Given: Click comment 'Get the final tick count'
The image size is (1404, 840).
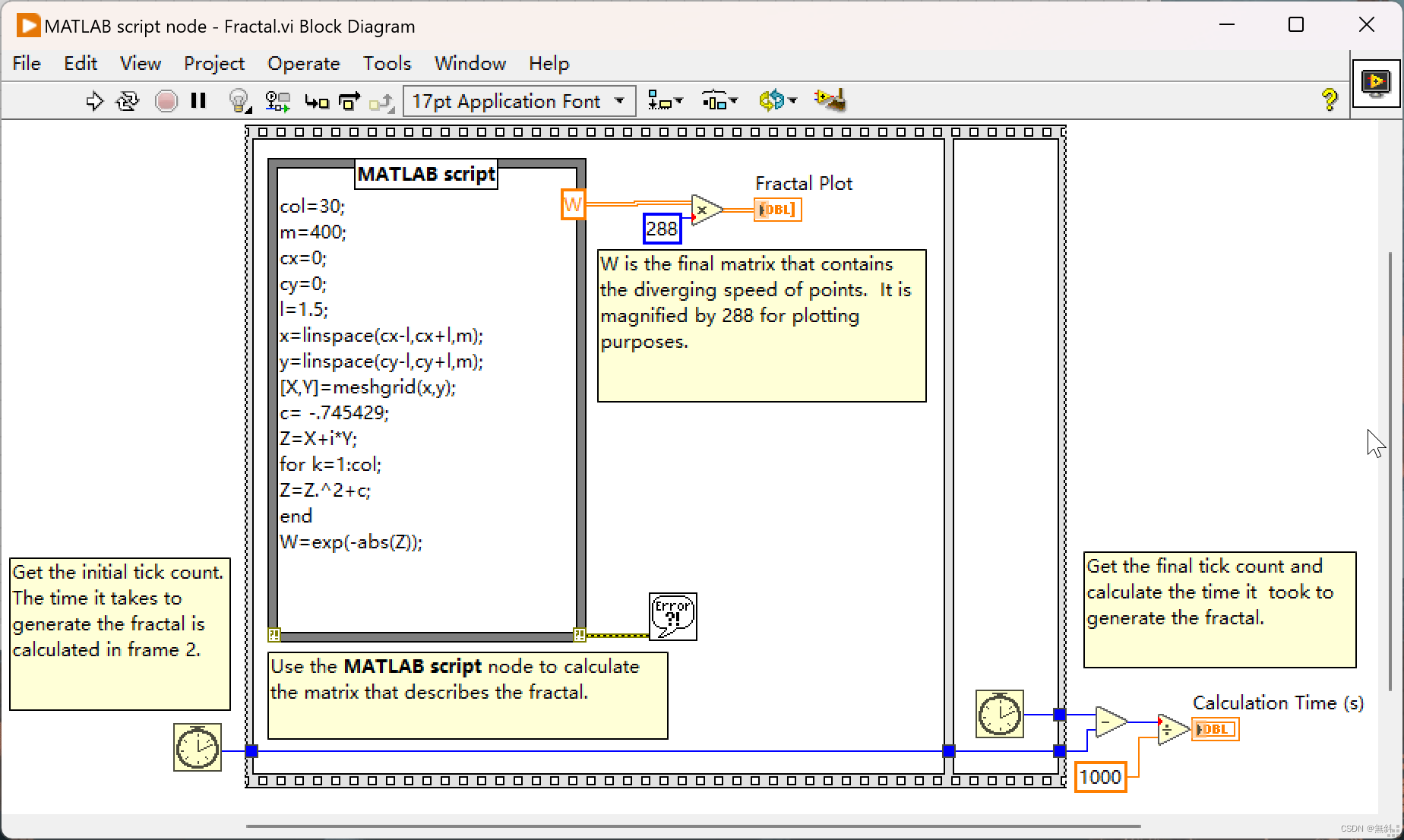Looking at the screenshot, I should (x=1220, y=610).
